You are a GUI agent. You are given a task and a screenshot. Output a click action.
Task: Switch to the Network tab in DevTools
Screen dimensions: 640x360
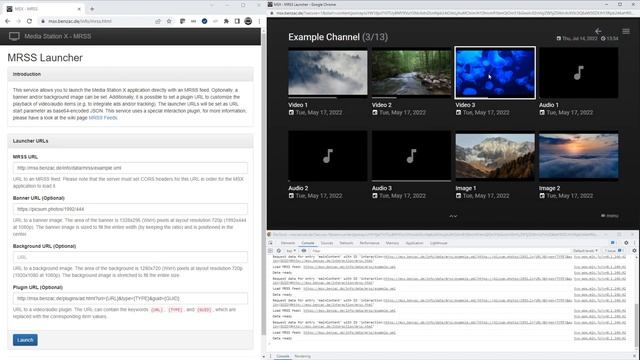[x=346, y=243]
